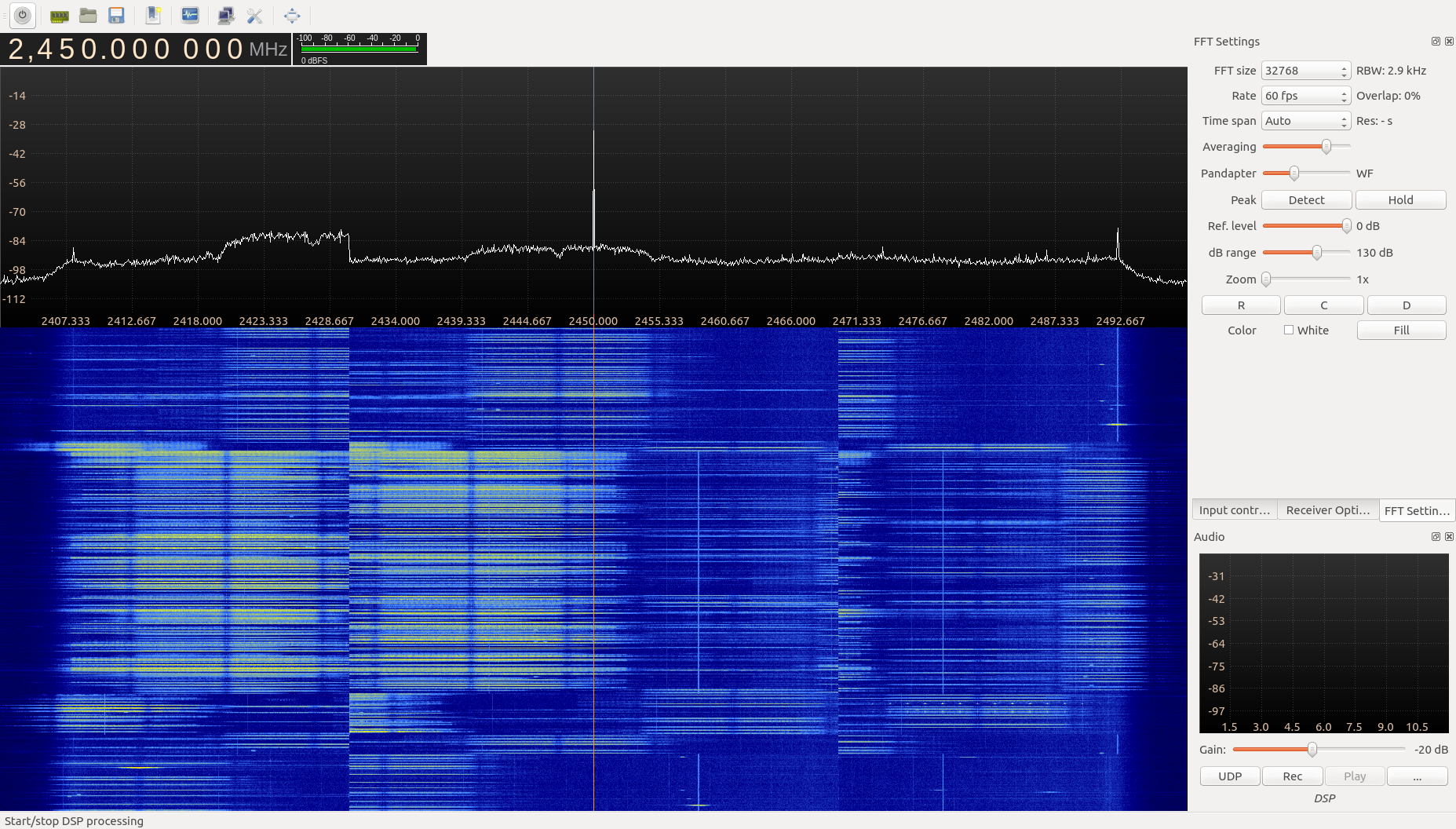Click the UDP button in Audio panel

point(1230,776)
